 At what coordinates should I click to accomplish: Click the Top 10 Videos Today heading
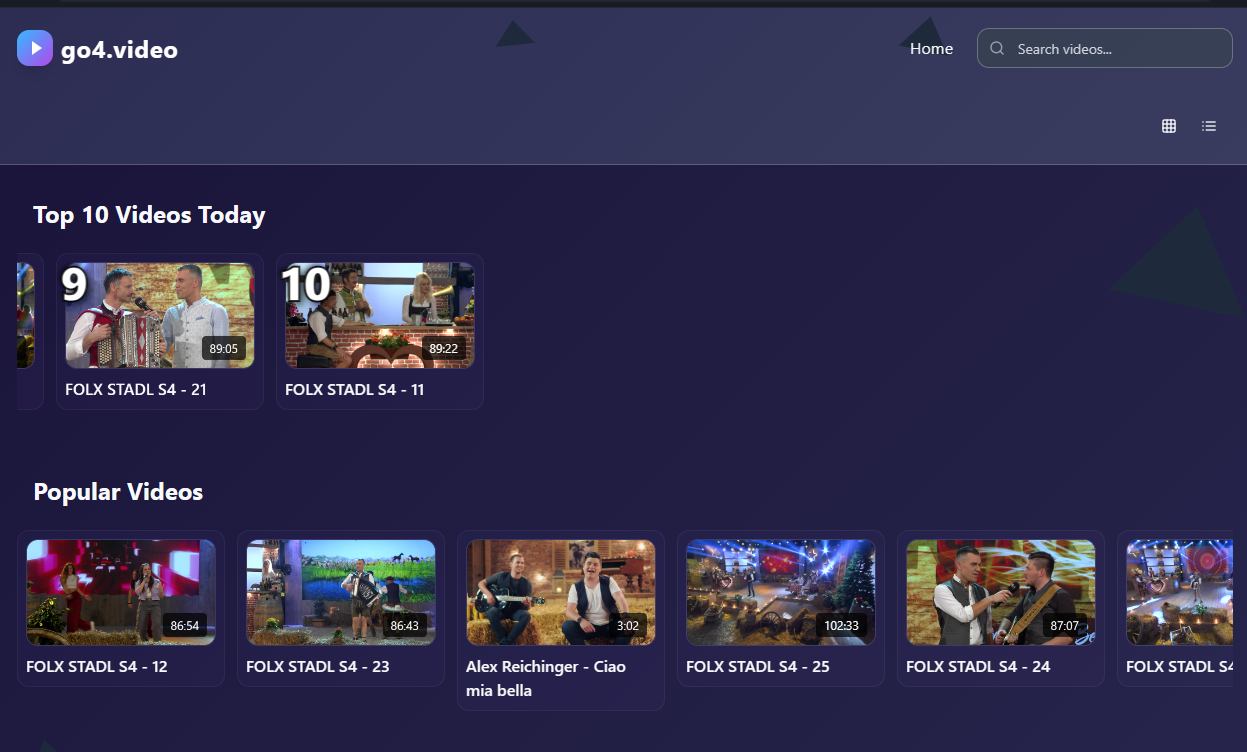coord(149,215)
